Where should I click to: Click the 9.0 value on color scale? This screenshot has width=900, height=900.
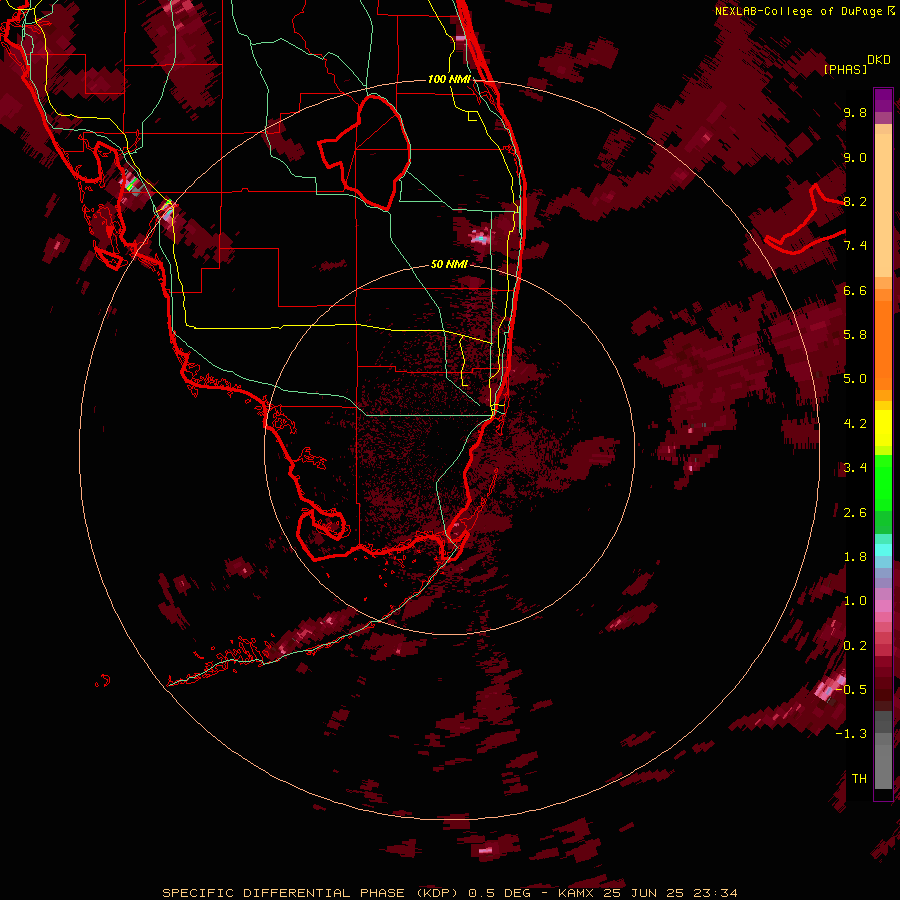[855, 157]
